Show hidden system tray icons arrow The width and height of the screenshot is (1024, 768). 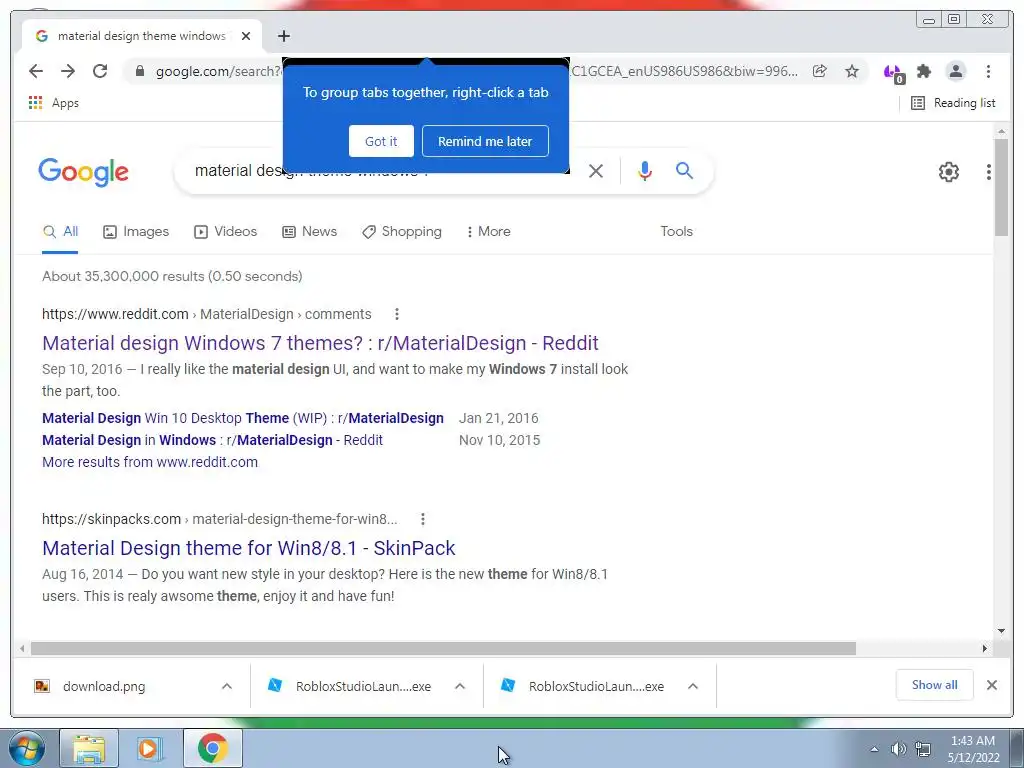click(874, 749)
